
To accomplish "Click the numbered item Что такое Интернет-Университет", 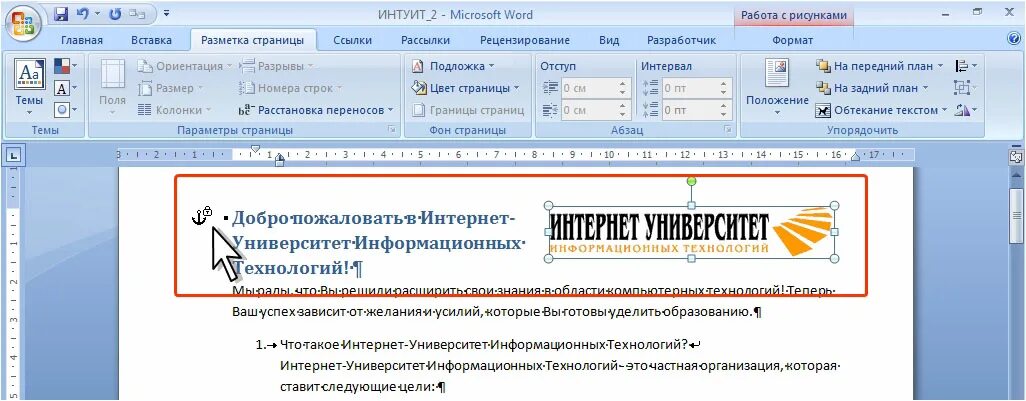I will click(x=484, y=344).
